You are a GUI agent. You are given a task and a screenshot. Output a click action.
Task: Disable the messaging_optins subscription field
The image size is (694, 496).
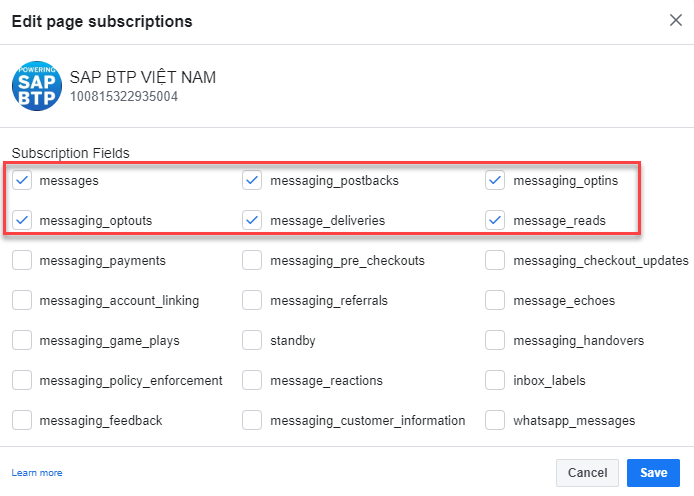click(495, 181)
